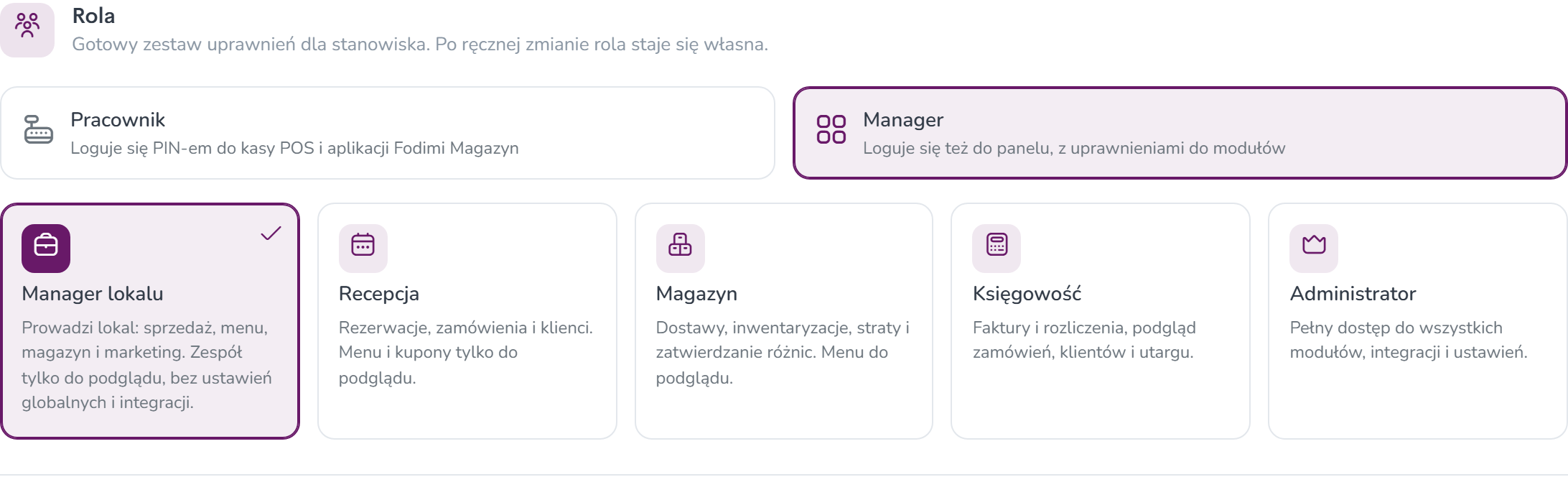Click the Rola section heading
This screenshot has height=477, width=1568.
[94, 16]
